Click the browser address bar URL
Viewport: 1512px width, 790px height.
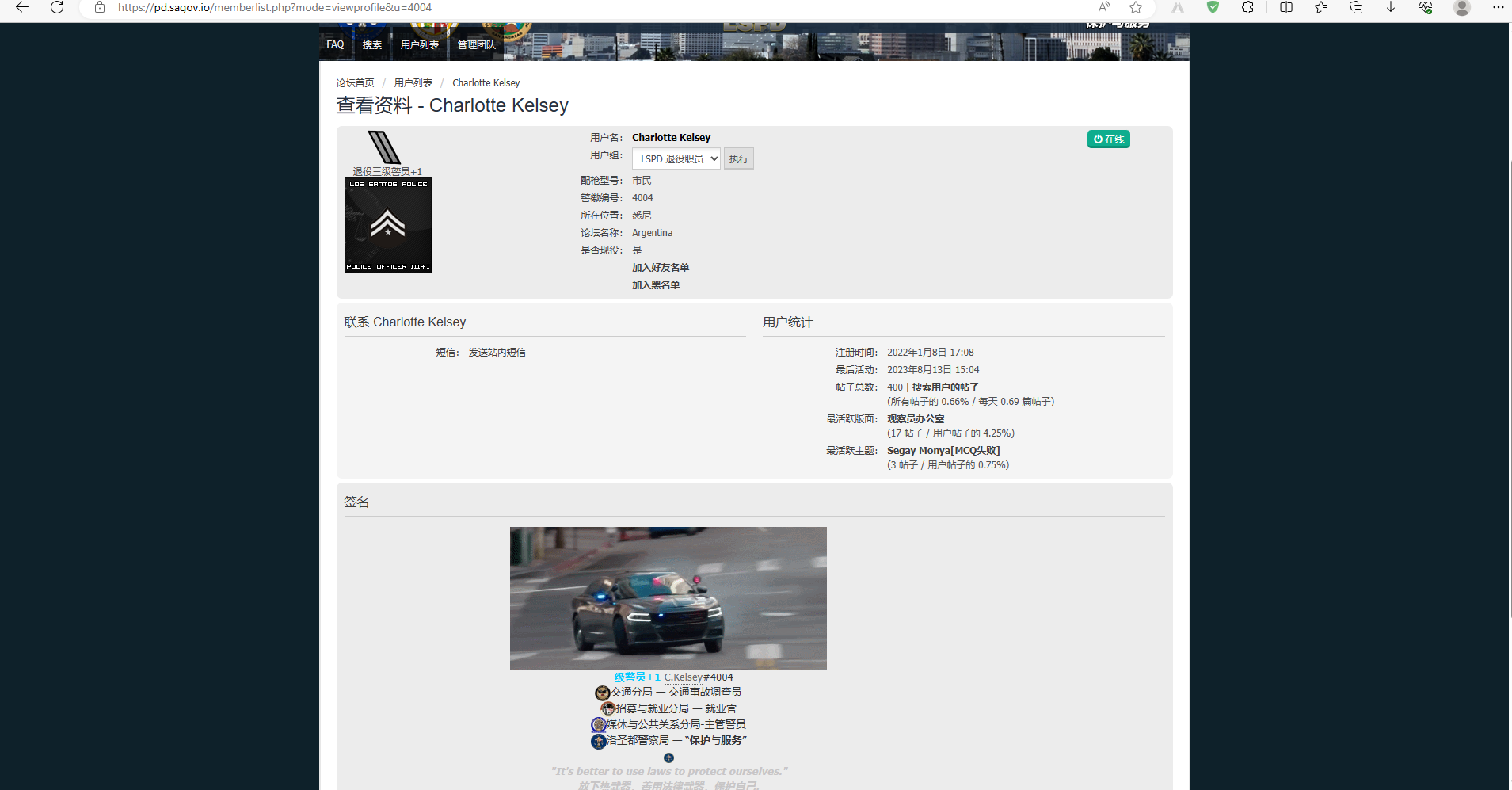[x=275, y=8]
